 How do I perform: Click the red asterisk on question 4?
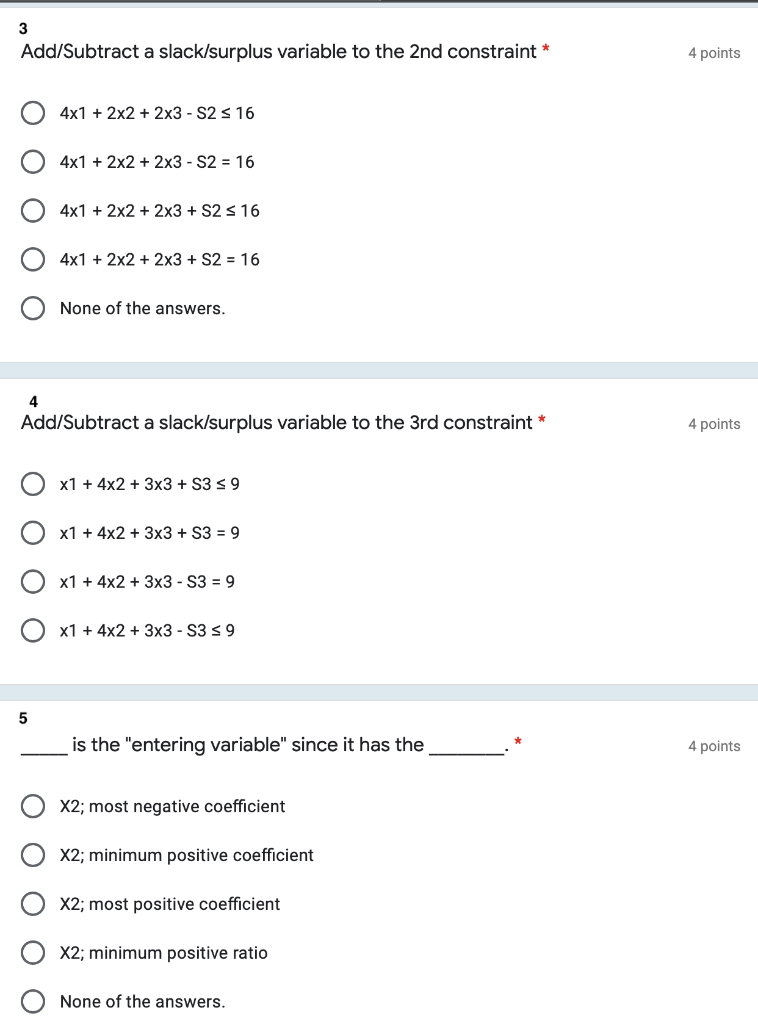(539, 418)
